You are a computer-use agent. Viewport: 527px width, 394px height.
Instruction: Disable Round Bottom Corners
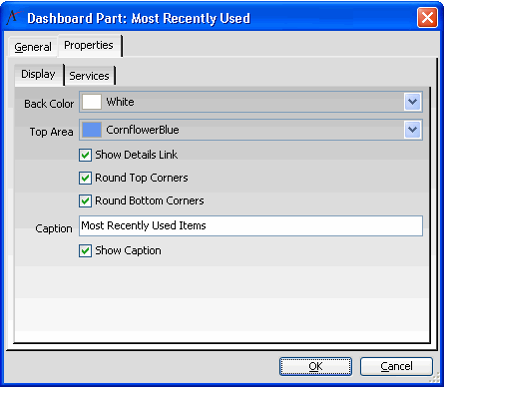click(x=85, y=201)
